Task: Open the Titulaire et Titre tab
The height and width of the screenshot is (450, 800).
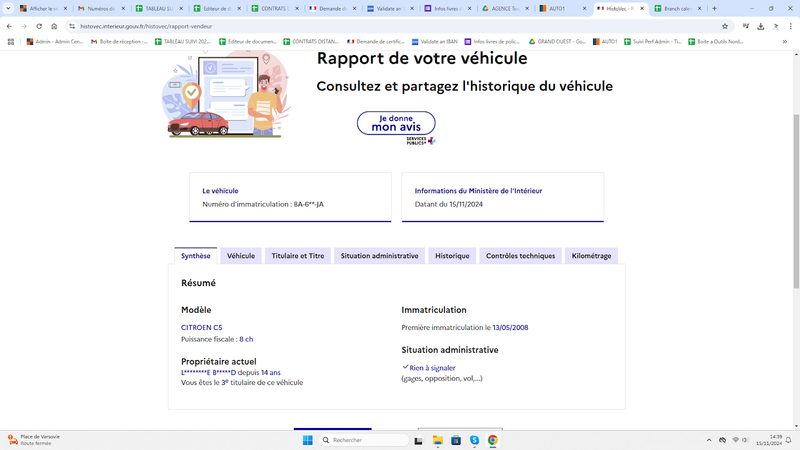Action: pos(297,256)
